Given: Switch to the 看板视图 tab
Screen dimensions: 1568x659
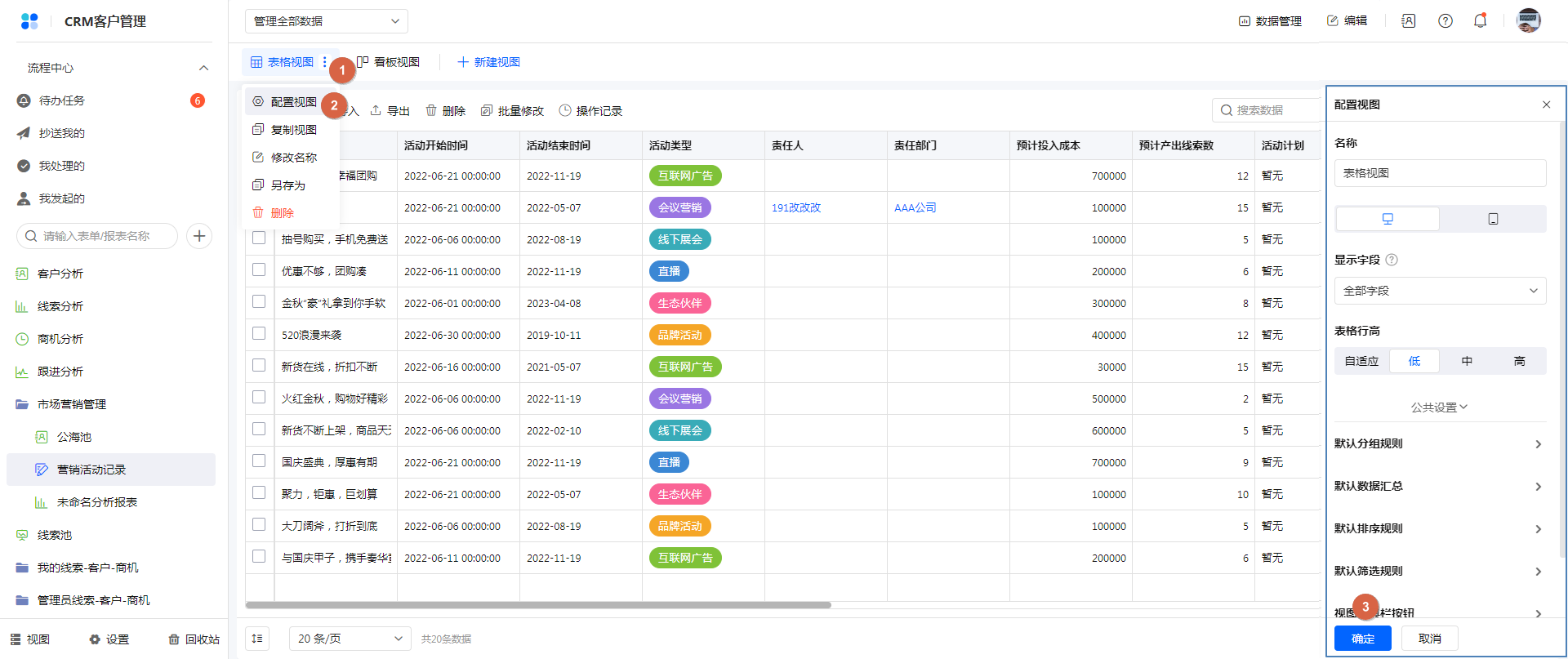Looking at the screenshot, I should 389,62.
